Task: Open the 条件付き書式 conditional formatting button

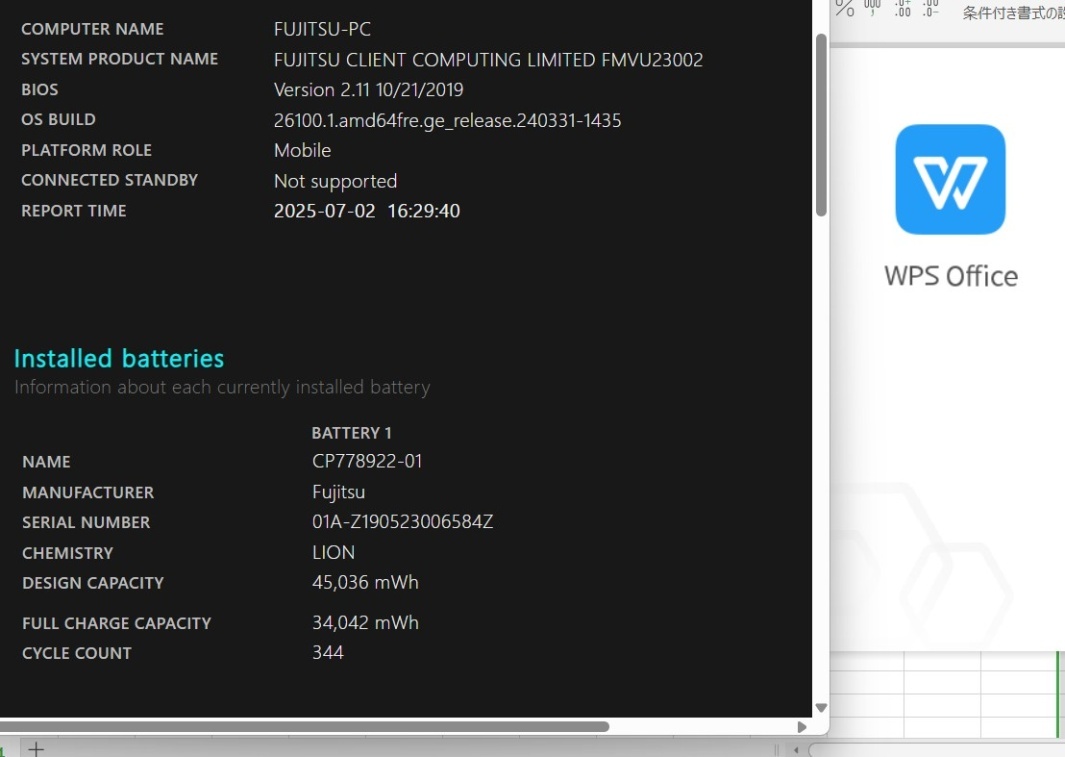Action: (x=1013, y=12)
